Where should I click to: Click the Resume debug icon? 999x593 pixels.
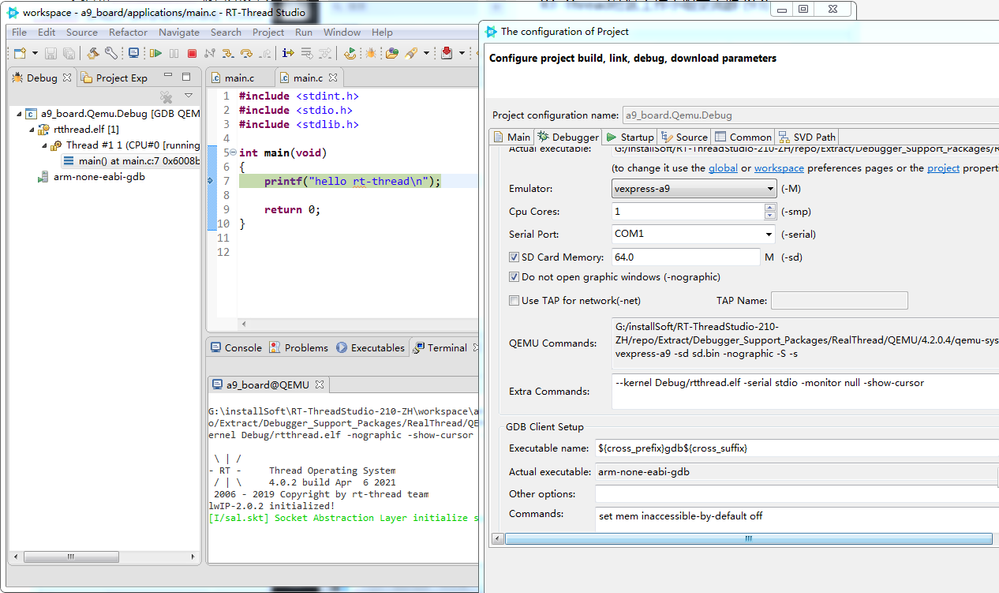[x=155, y=54]
